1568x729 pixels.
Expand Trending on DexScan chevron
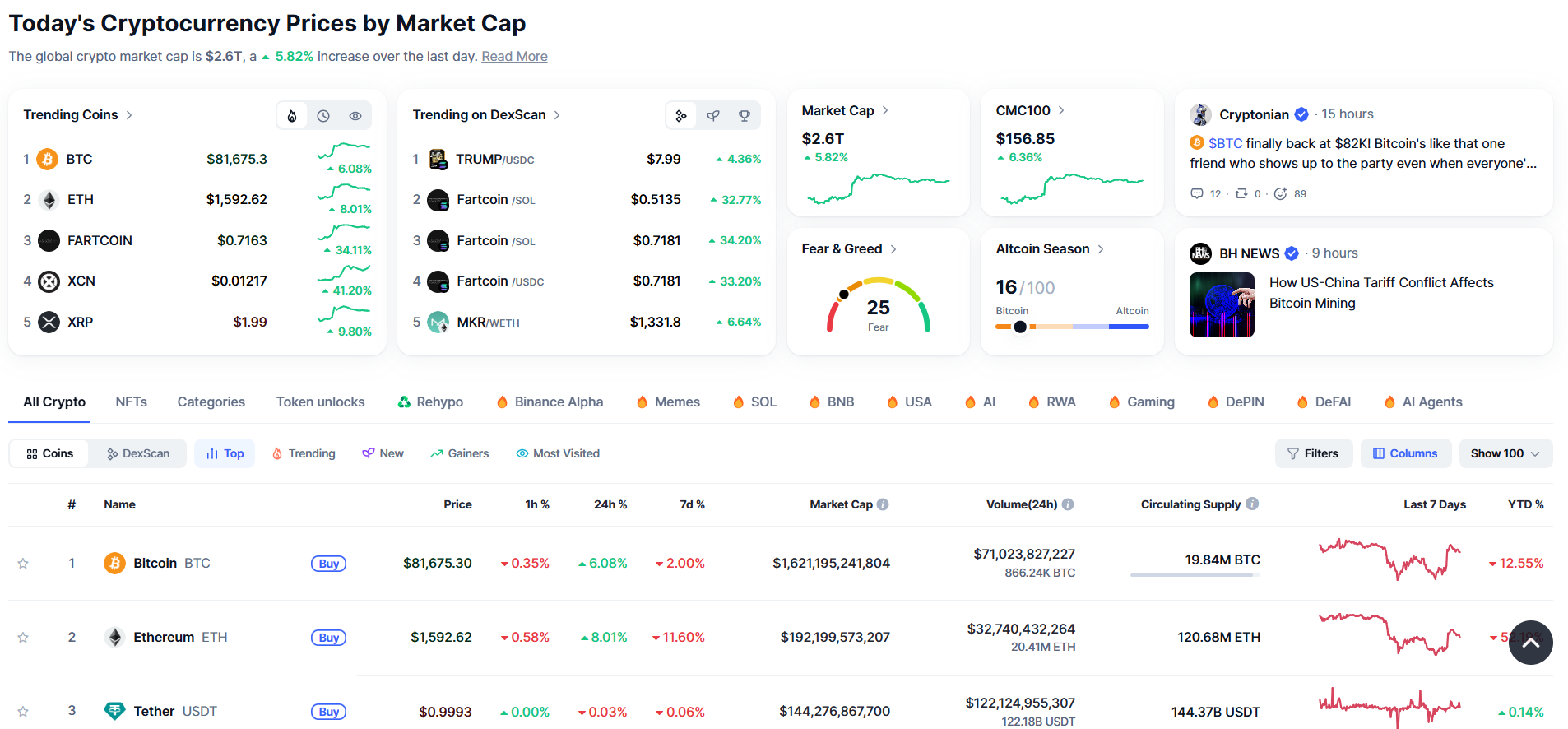click(x=557, y=115)
